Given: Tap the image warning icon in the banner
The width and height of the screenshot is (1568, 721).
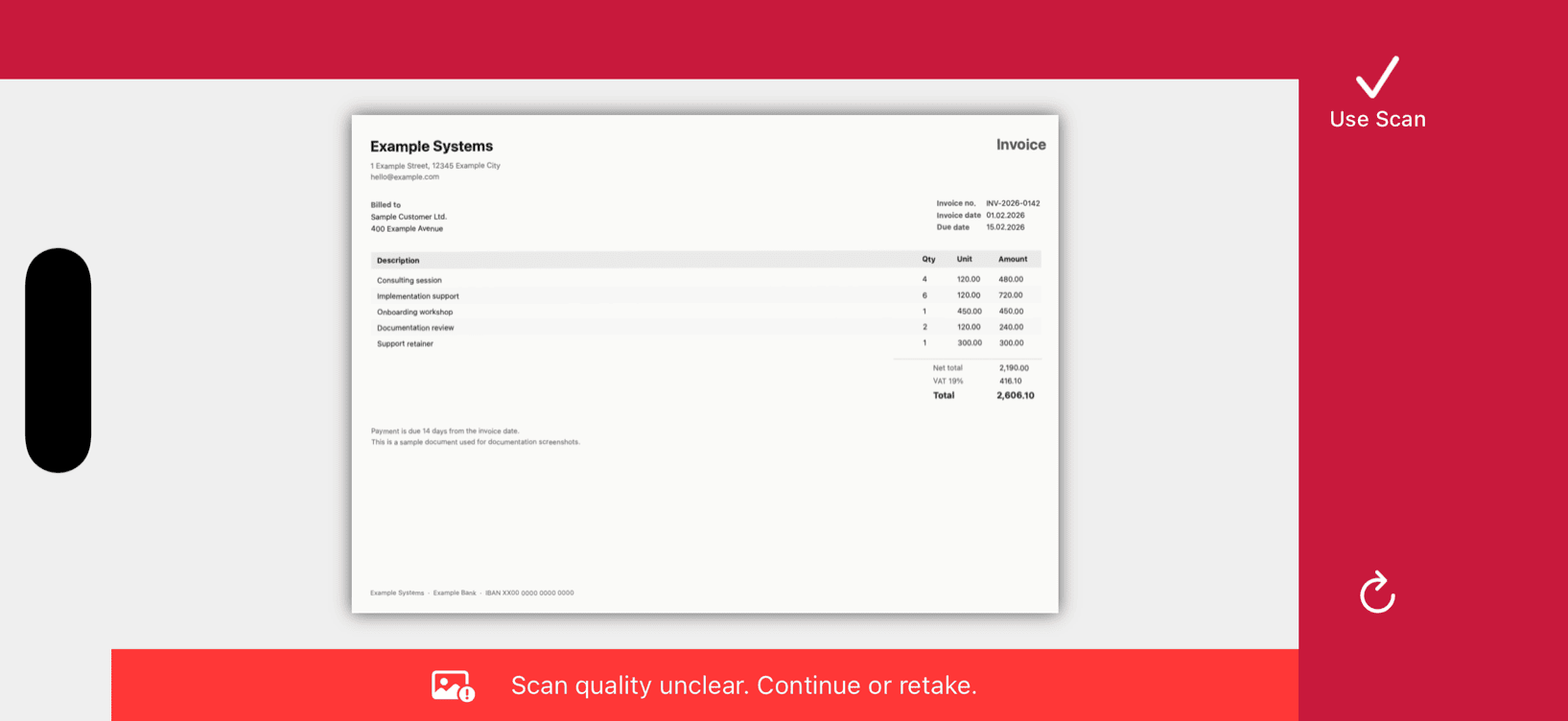Looking at the screenshot, I should (x=453, y=686).
